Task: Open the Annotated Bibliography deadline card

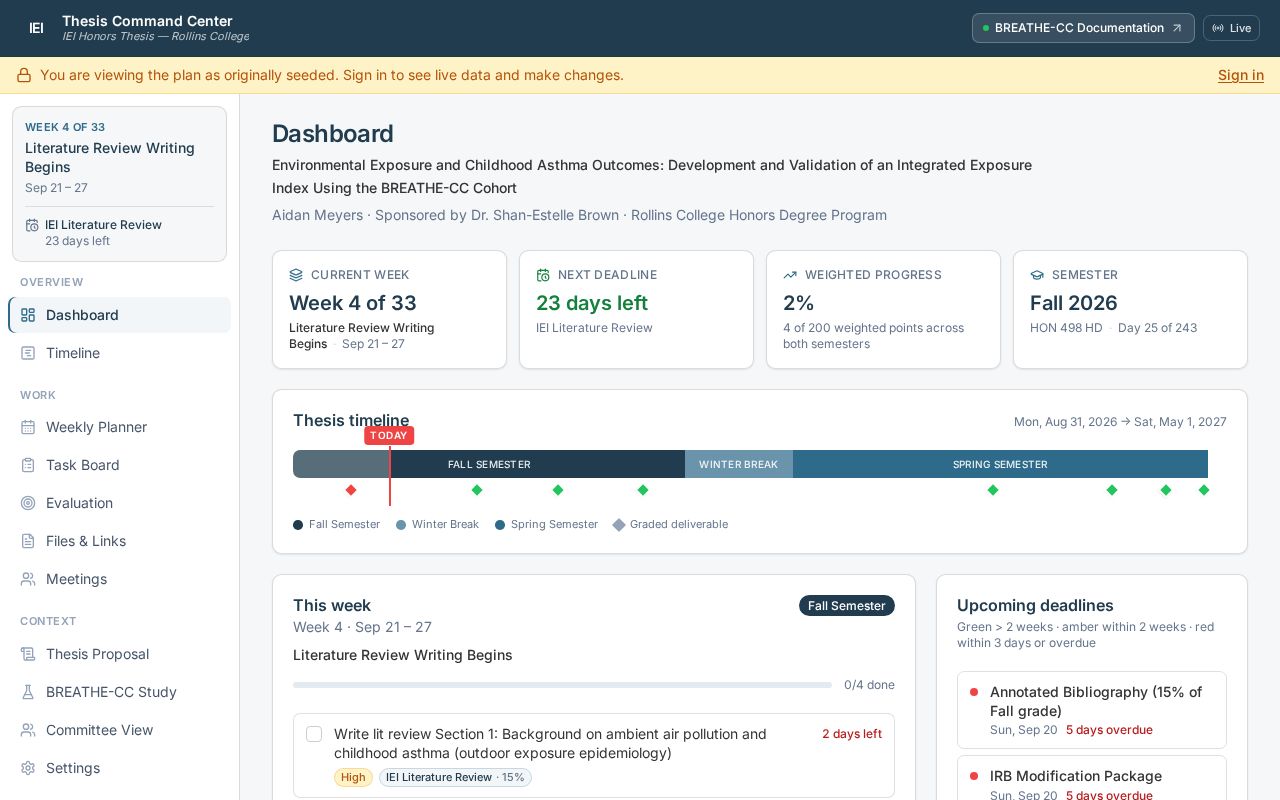Action: [1092, 710]
